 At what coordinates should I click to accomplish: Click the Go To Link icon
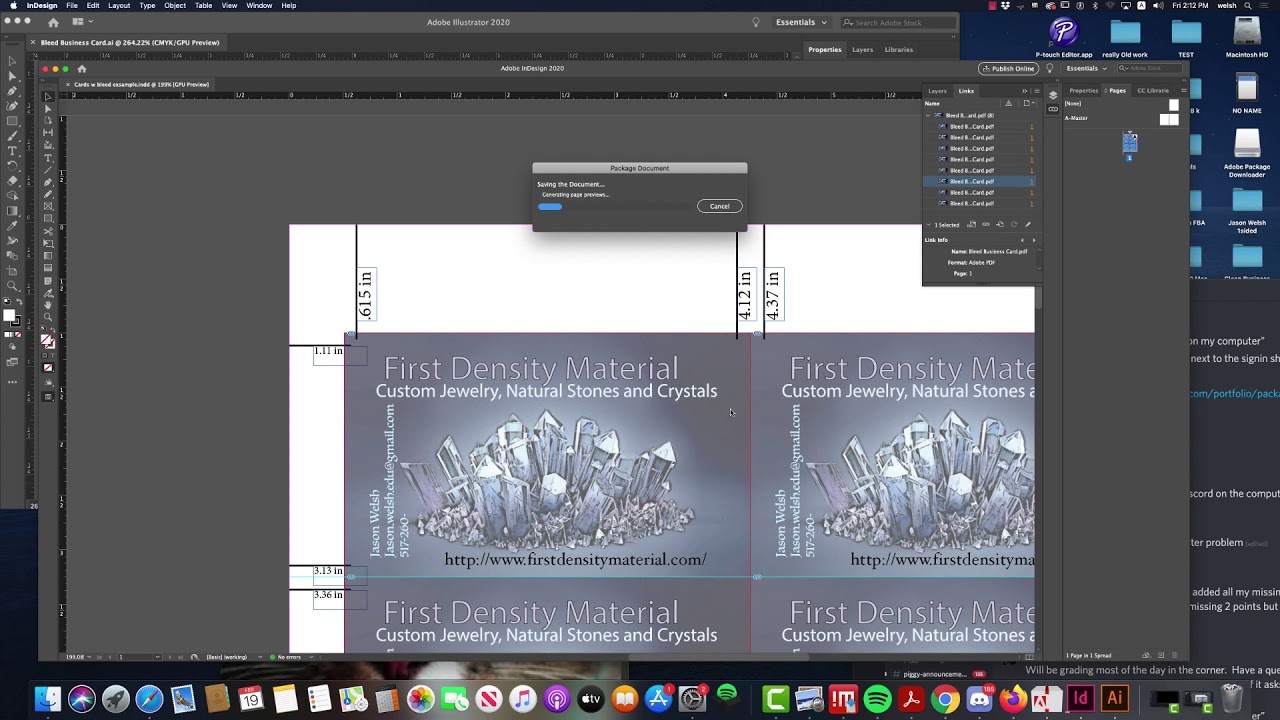point(1000,224)
